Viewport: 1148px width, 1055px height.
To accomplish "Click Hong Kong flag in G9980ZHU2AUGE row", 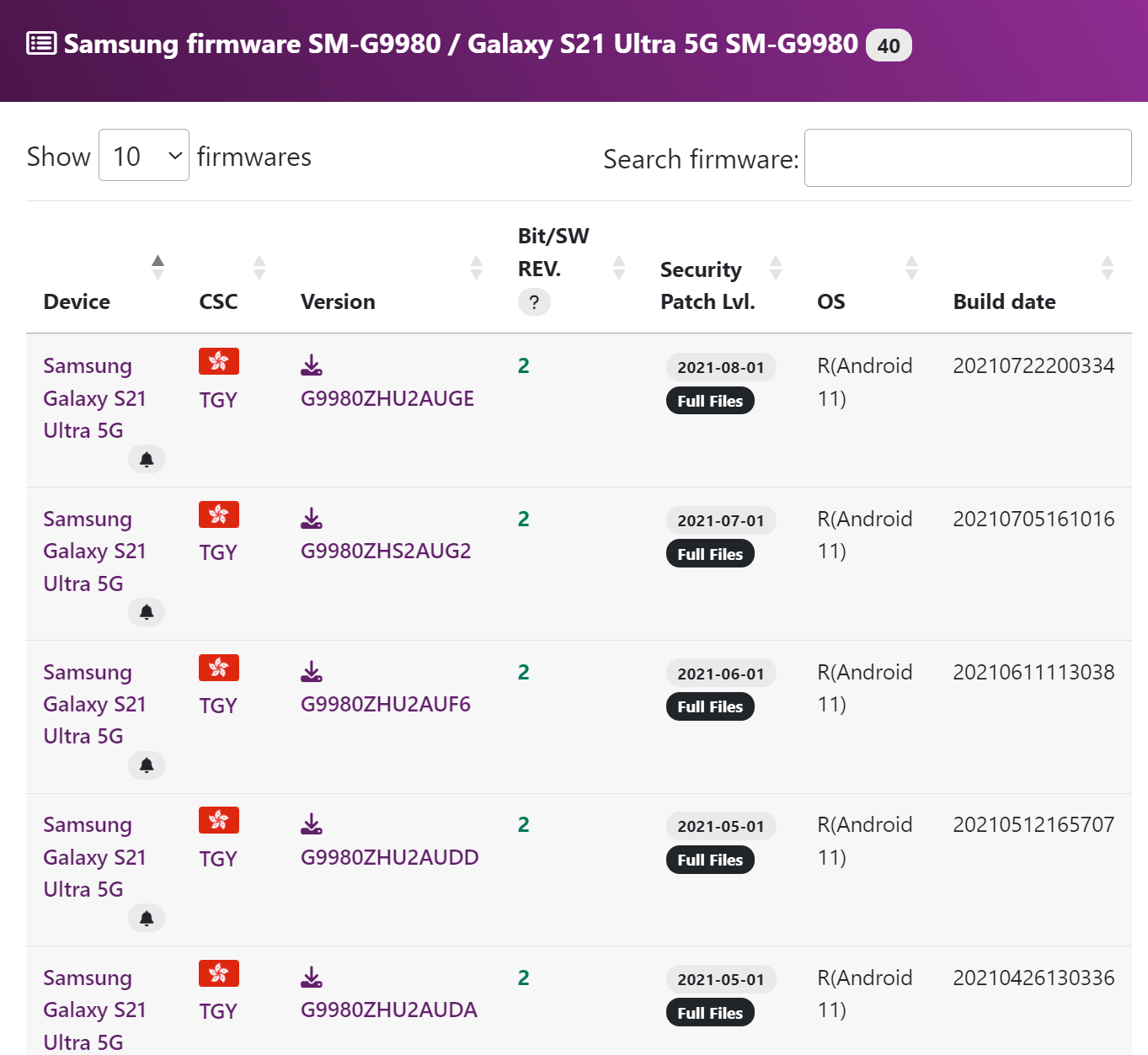I will pos(219,361).
